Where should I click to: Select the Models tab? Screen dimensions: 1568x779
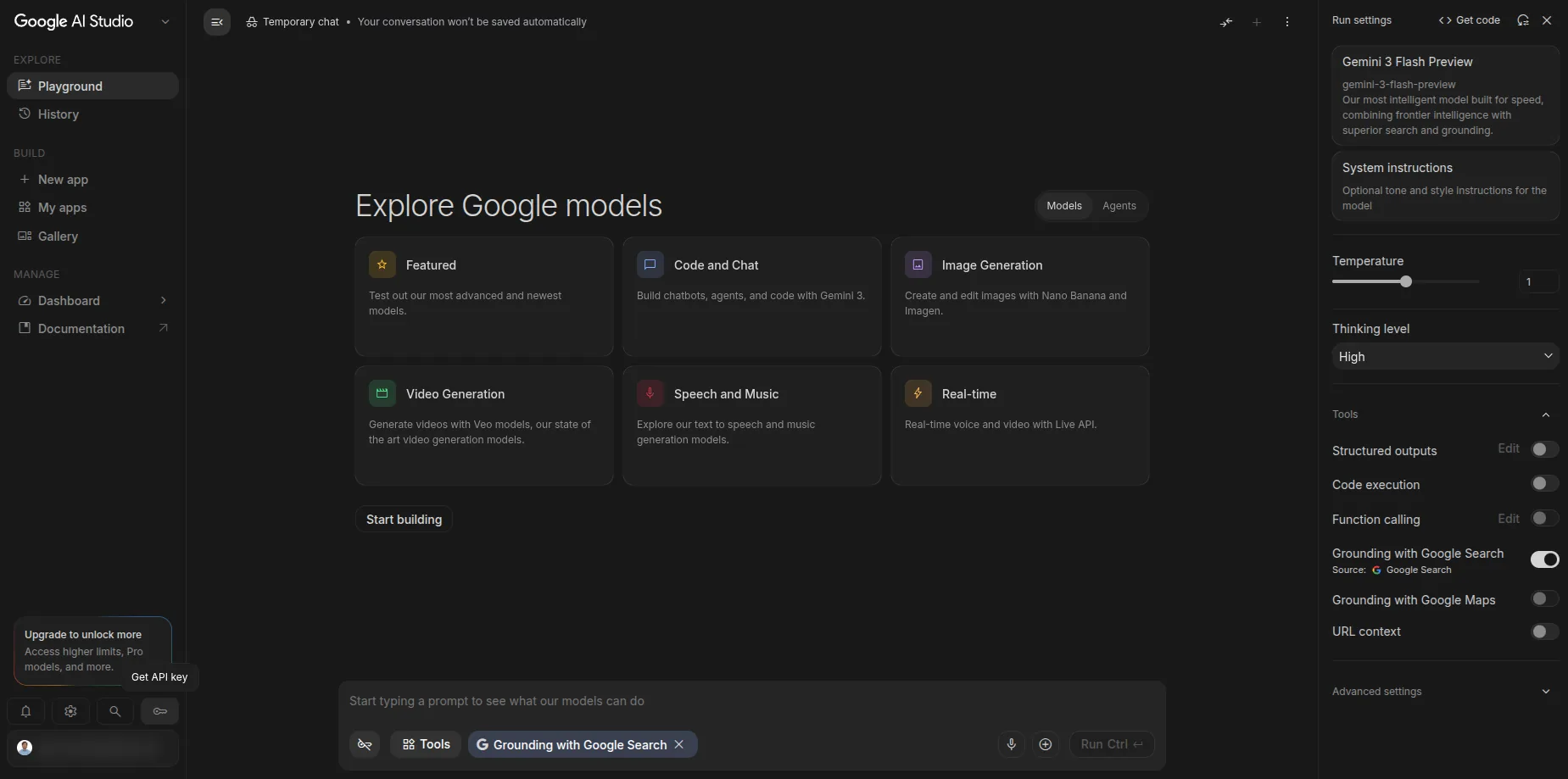click(x=1063, y=206)
